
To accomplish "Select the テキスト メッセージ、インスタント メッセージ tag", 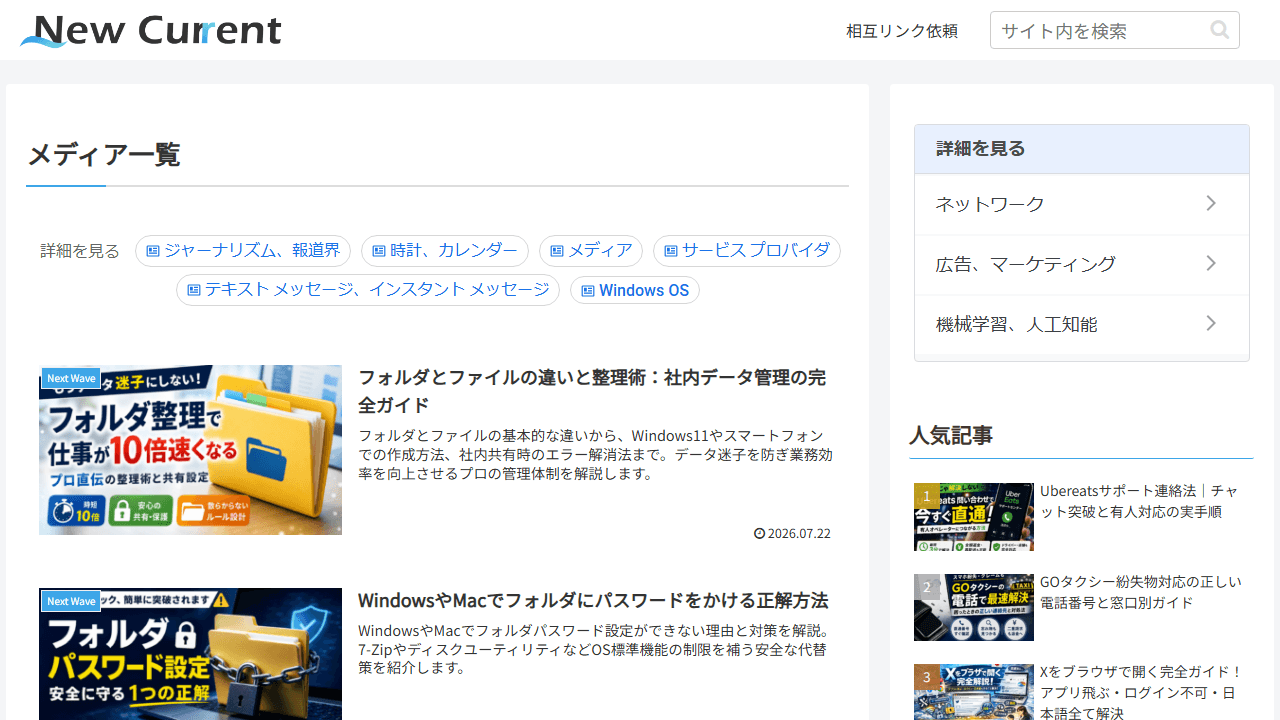I will [368, 290].
